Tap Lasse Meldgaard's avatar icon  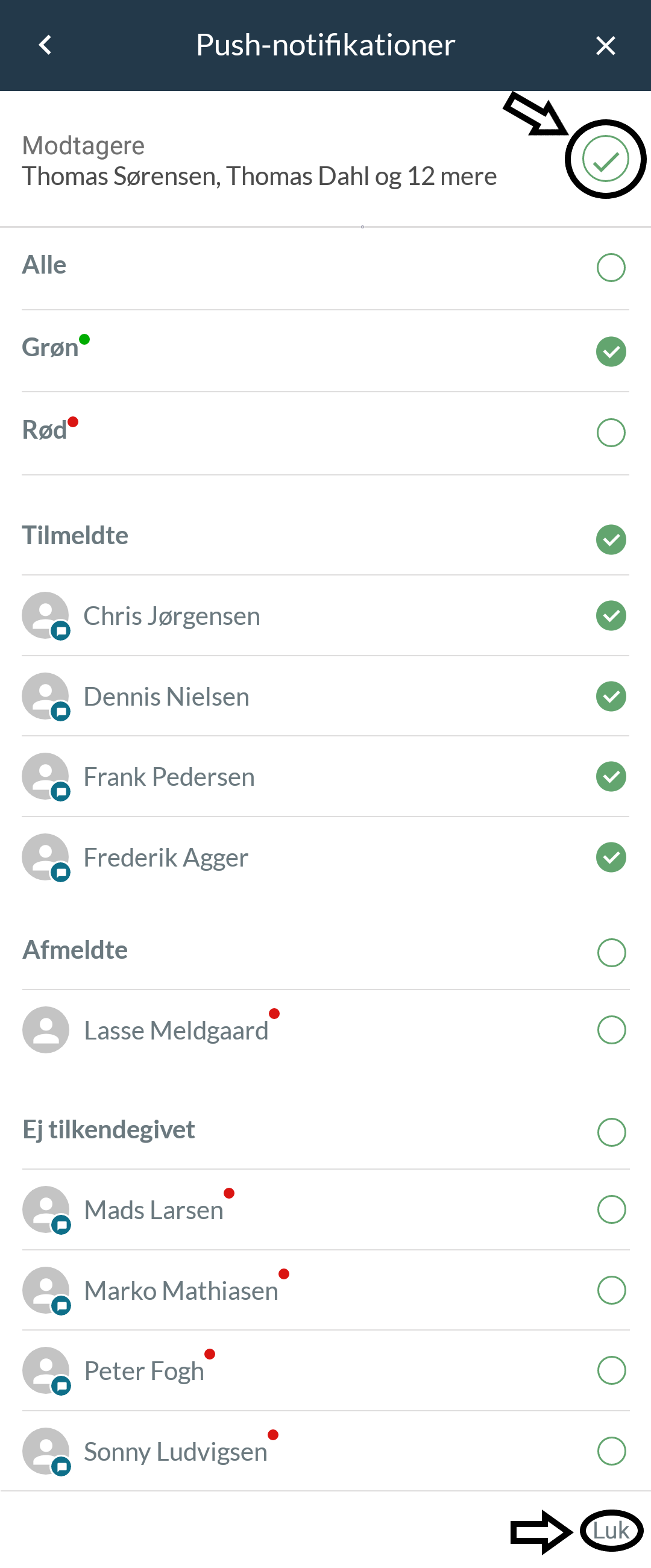coord(46,1030)
